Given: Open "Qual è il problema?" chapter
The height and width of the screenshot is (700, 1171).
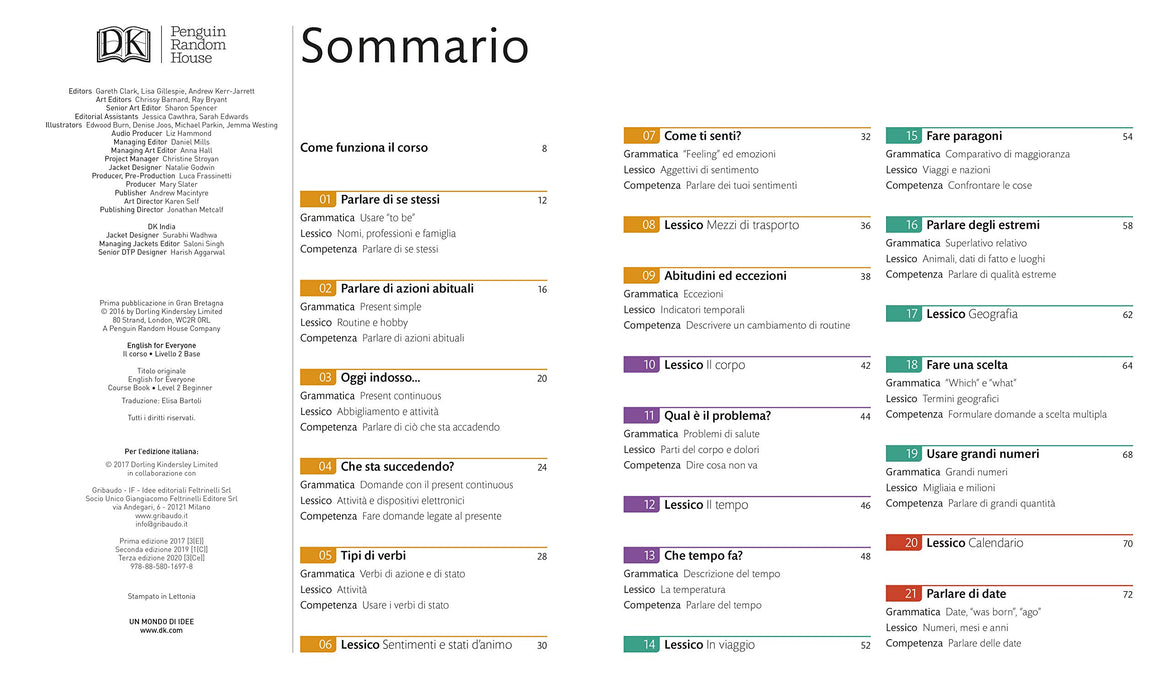Looking at the screenshot, I should pyautogui.click(x=717, y=416).
